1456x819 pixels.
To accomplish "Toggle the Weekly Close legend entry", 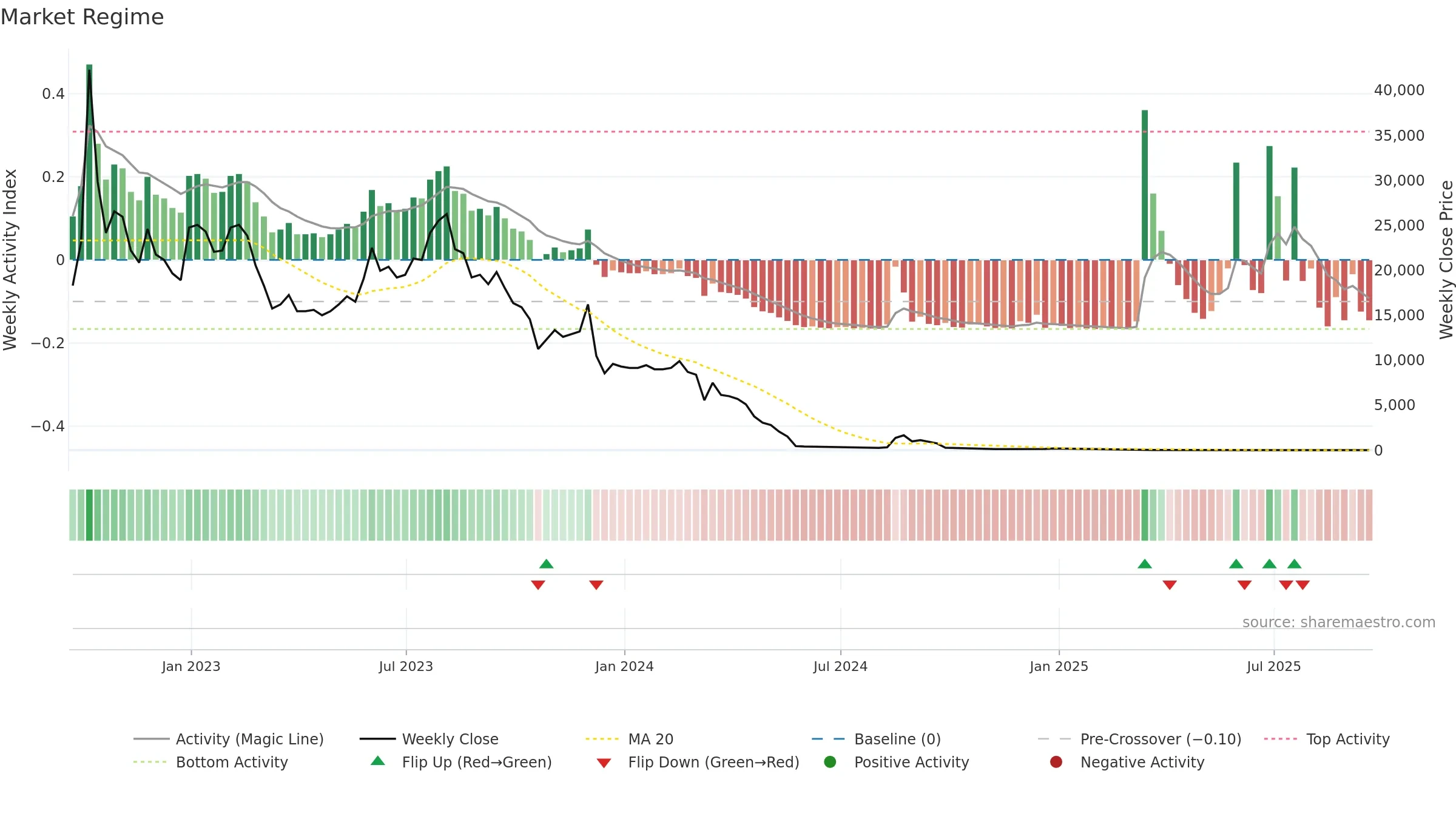I will pyautogui.click(x=429, y=739).
